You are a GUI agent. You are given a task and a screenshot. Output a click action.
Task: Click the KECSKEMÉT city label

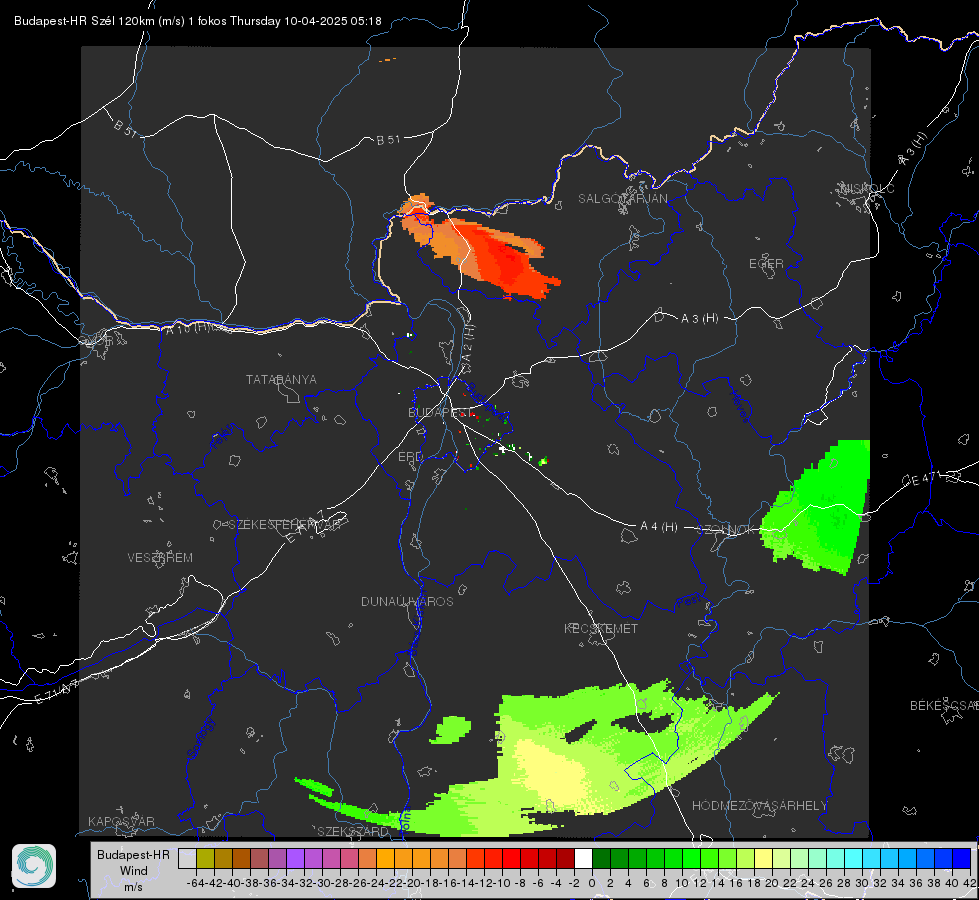point(601,629)
